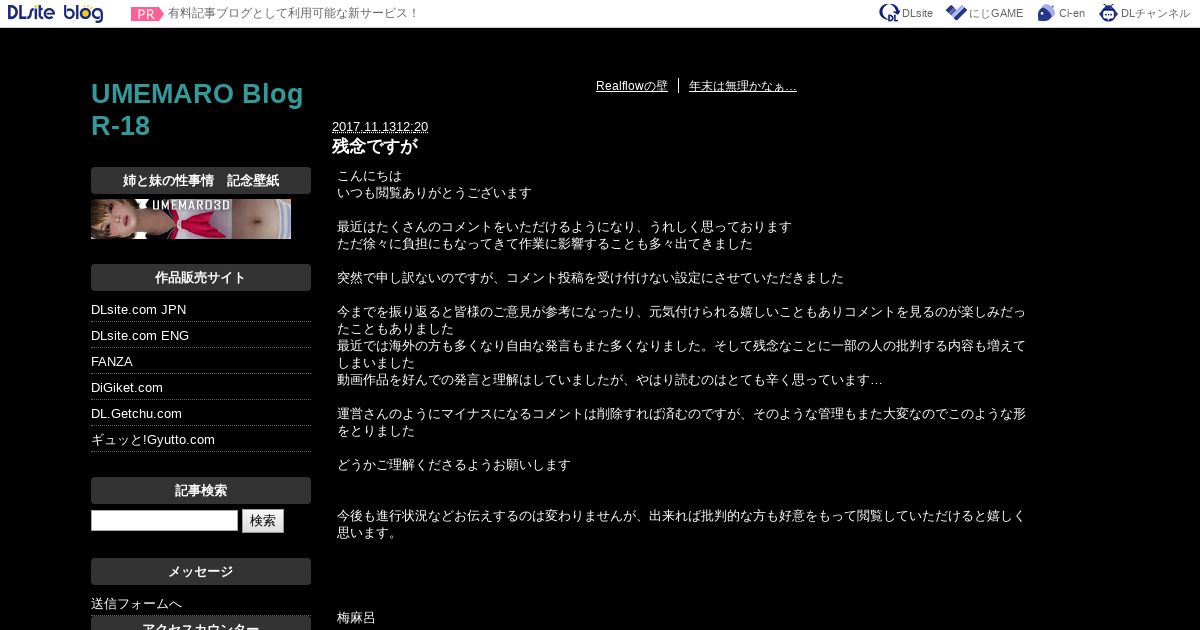Open the DLsite blog logo
Screen dimensions: 1200x630
click(x=55, y=13)
